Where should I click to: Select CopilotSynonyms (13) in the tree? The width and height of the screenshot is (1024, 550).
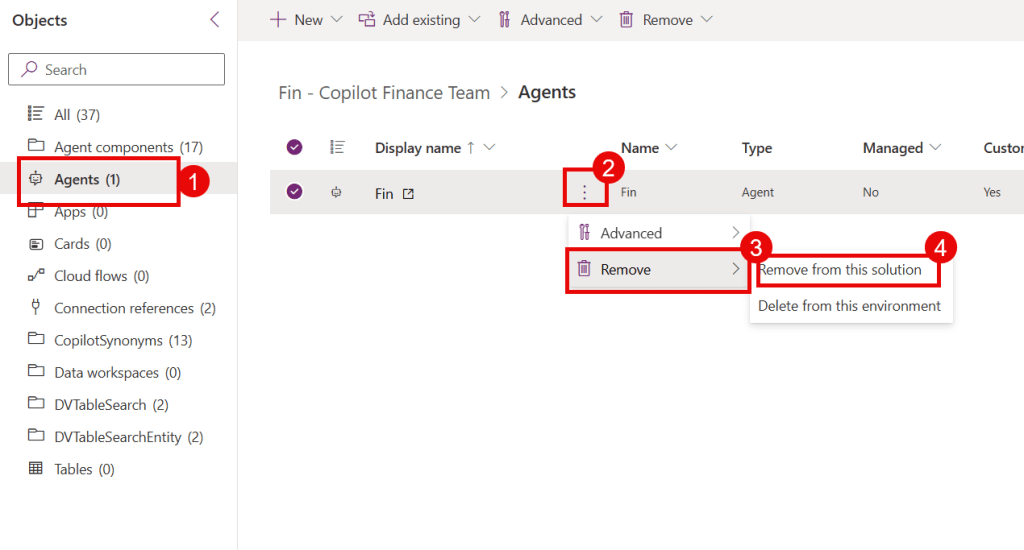[108, 340]
